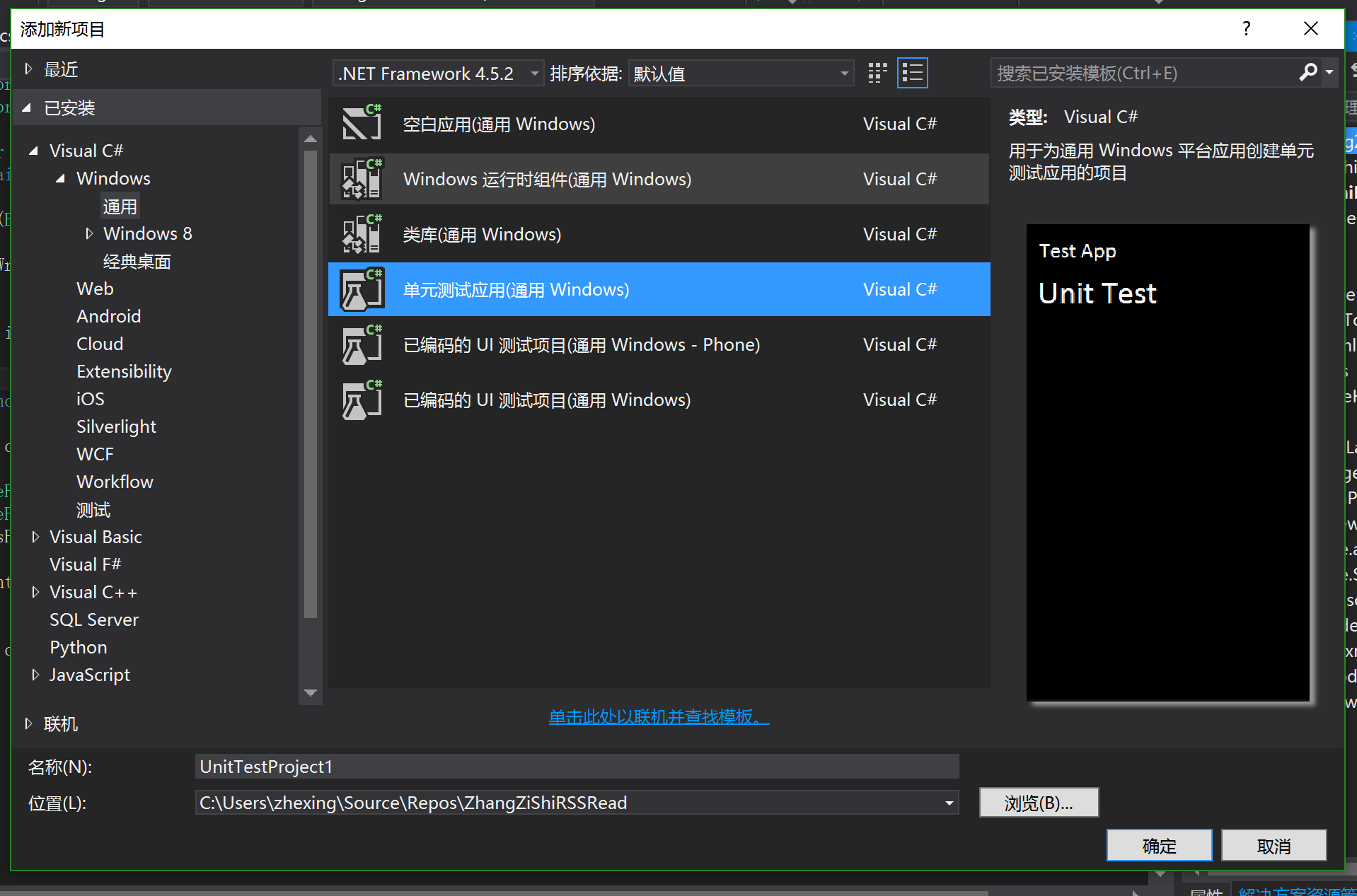Screen dimensions: 1357x896
Task: Click the project name field UnitTestProject1
Action: tap(577, 767)
